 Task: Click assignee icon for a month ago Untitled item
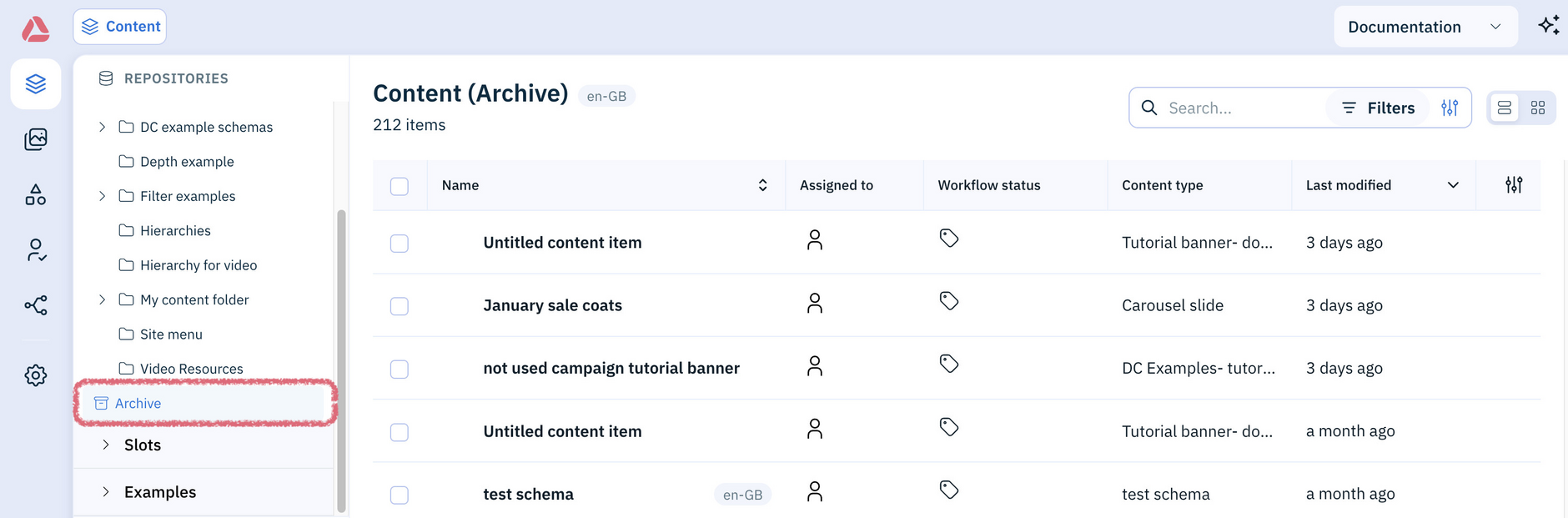tap(815, 429)
